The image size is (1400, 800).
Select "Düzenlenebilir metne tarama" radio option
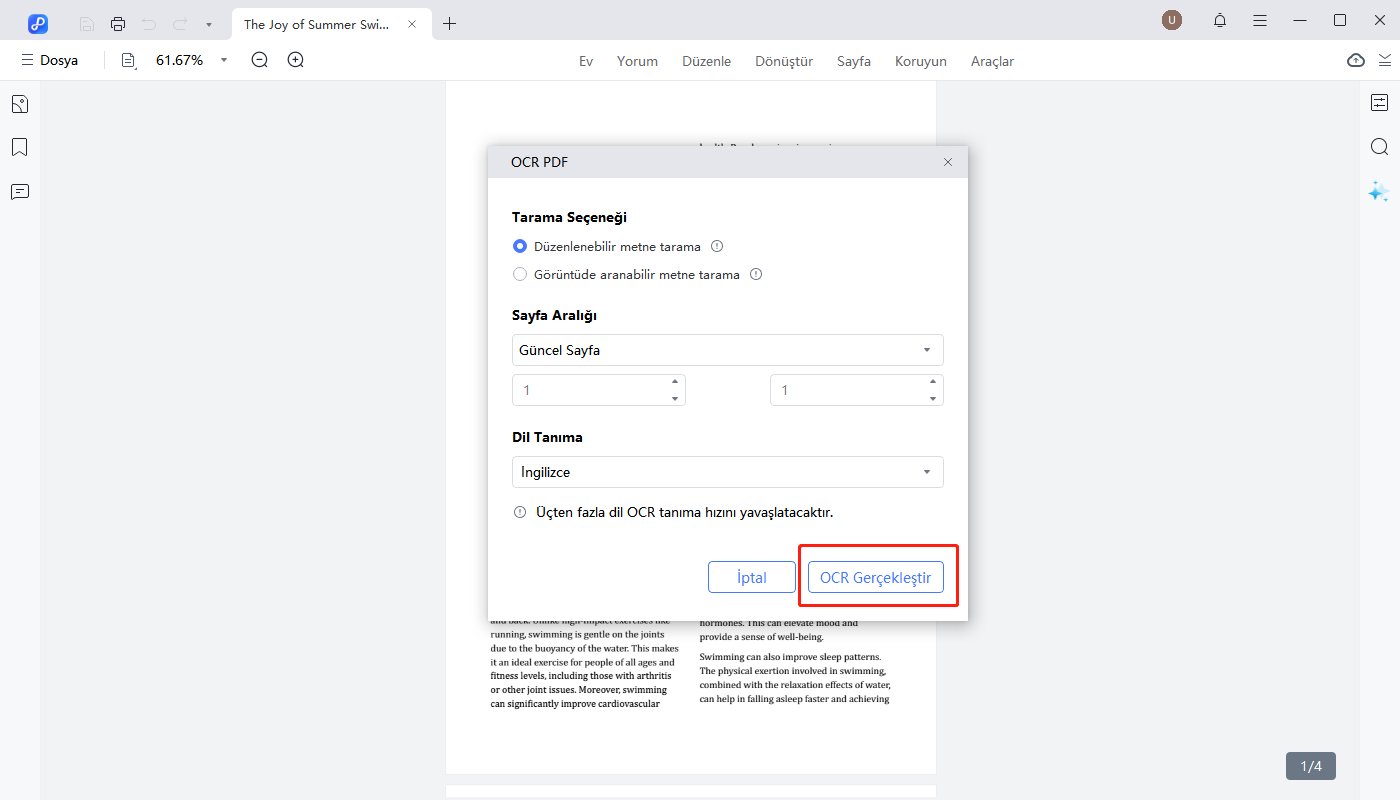click(x=520, y=246)
